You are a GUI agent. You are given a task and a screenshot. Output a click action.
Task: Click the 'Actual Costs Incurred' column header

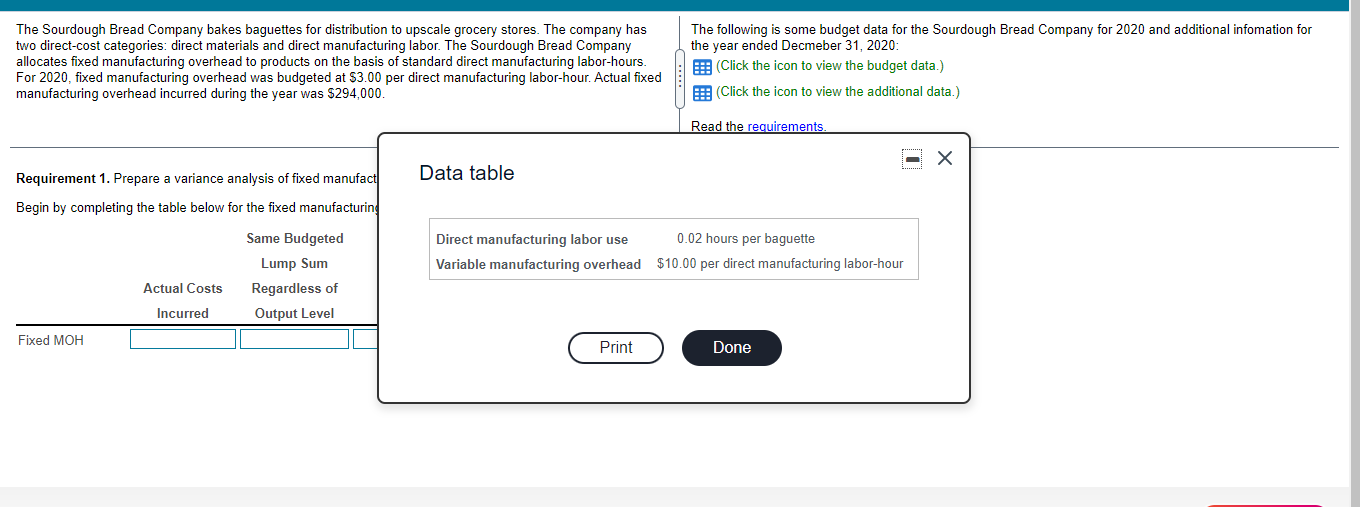pyautogui.click(x=183, y=301)
